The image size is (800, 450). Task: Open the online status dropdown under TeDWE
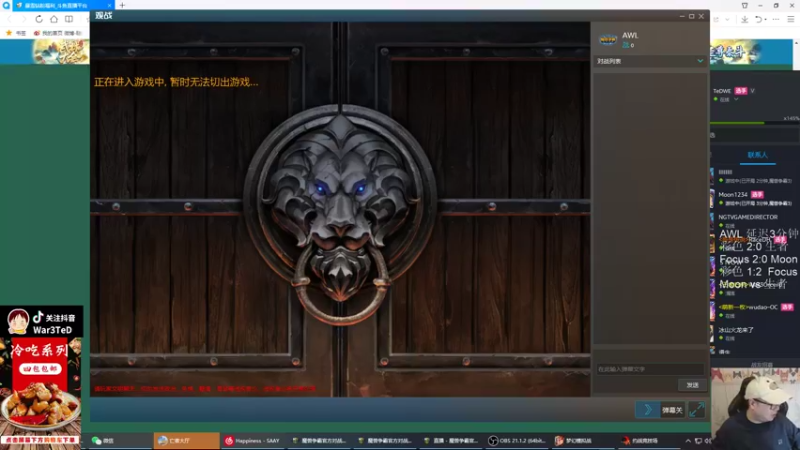pyautogui.click(x=736, y=99)
